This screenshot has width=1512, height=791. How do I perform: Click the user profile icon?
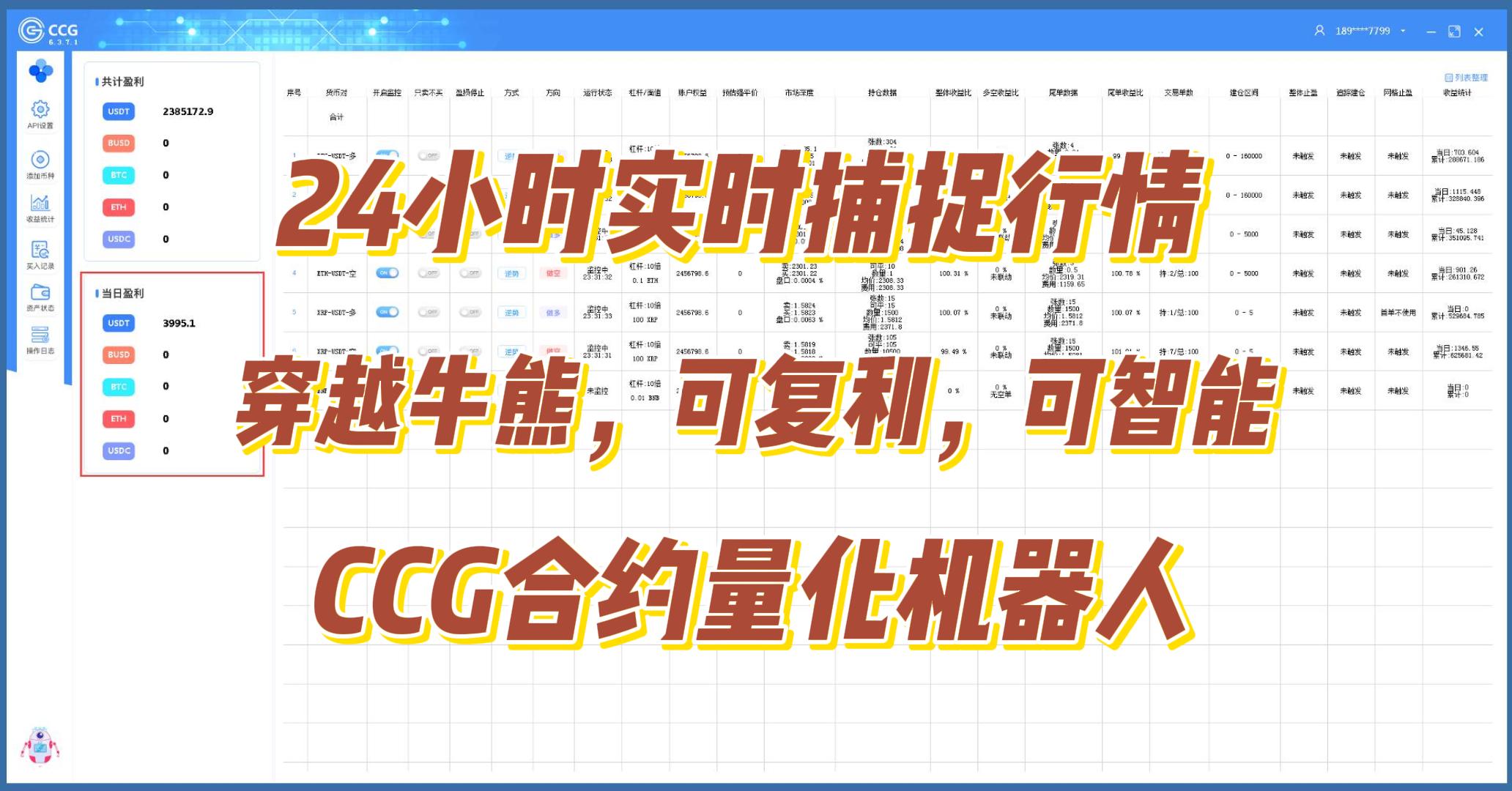tap(1319, 31)
